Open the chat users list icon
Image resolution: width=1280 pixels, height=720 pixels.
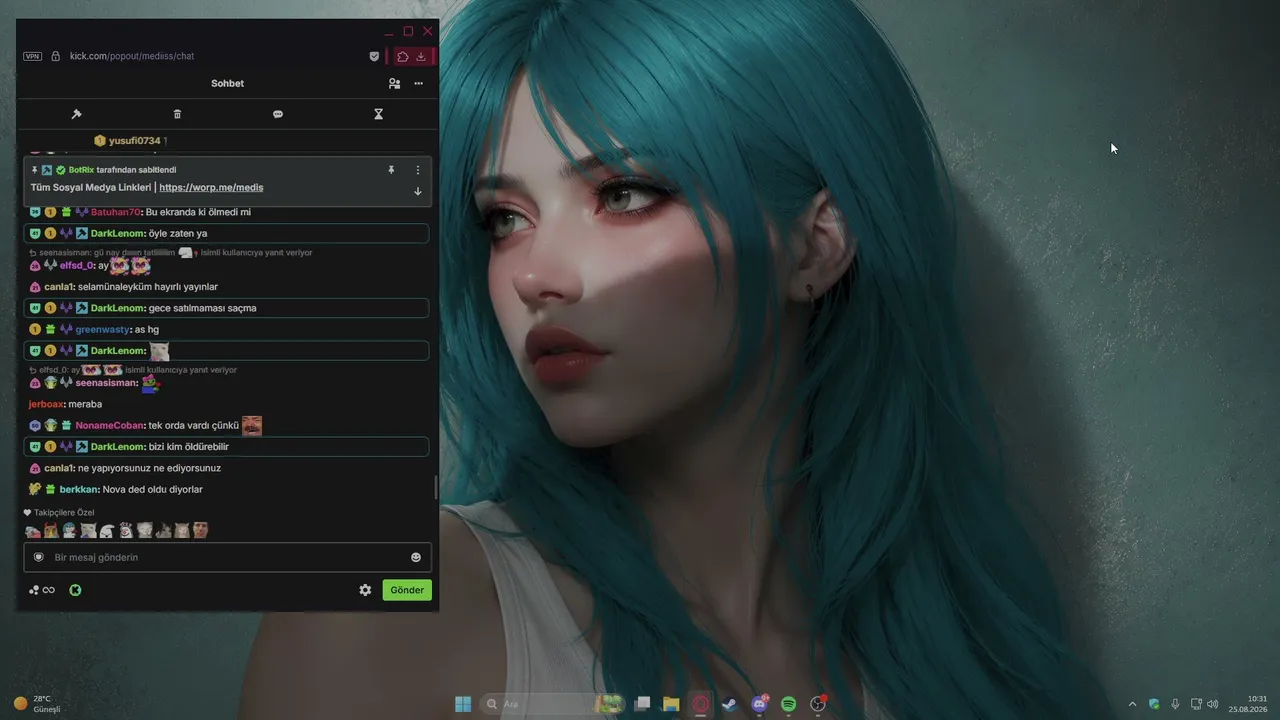(x=394, y=84)
